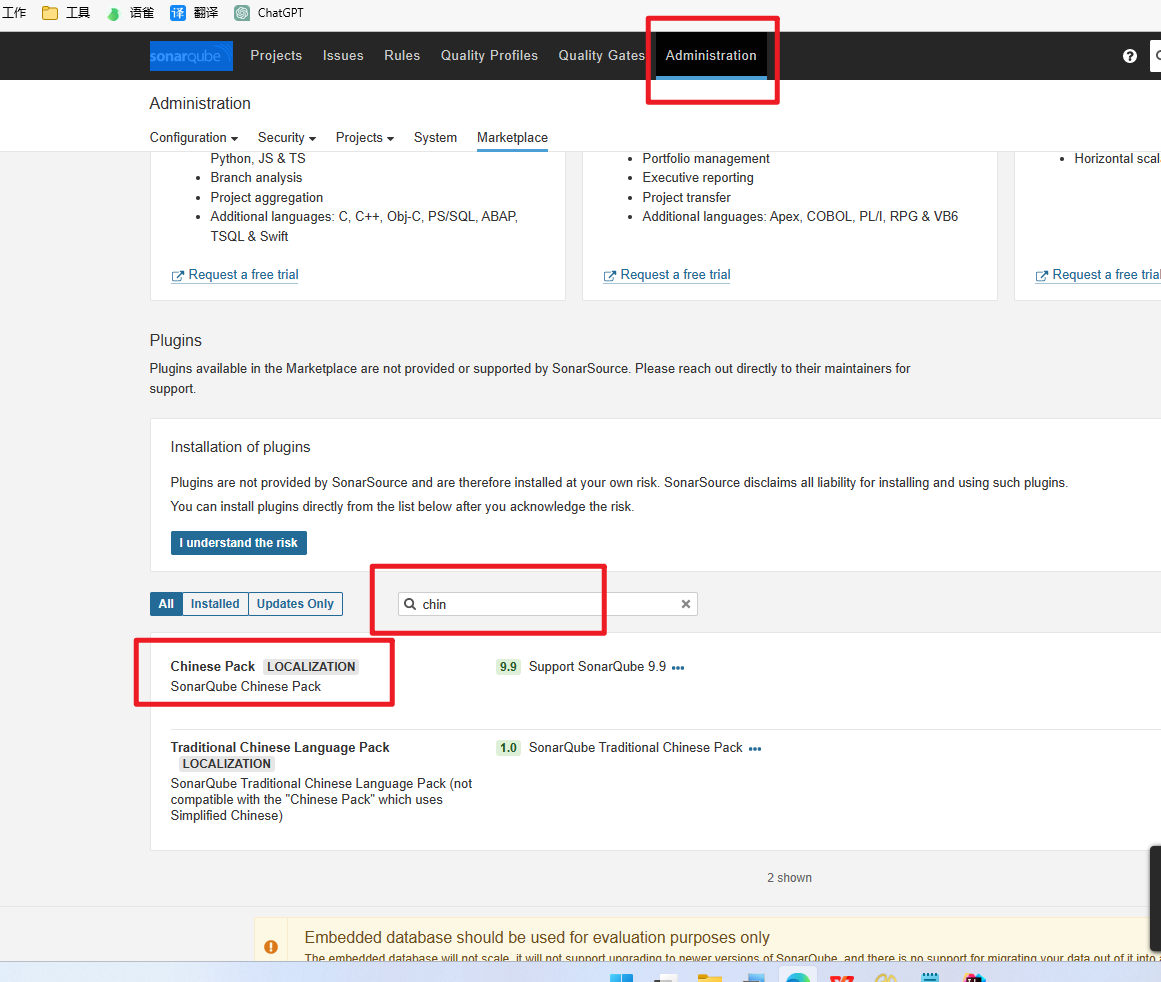Click the 9.9 version badge

(508, 667)
